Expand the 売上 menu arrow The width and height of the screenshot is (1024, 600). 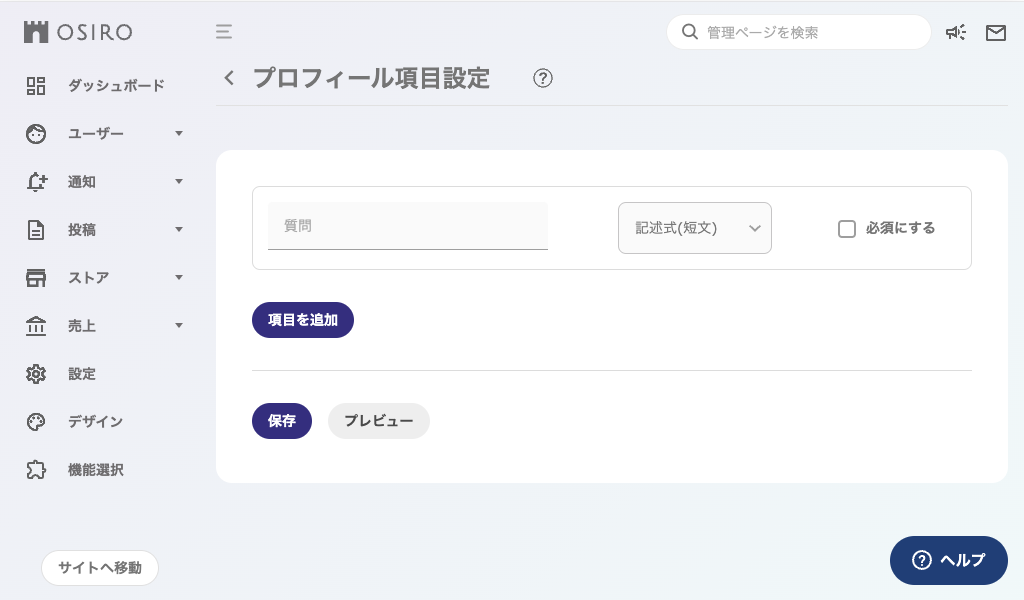point(179,325)
